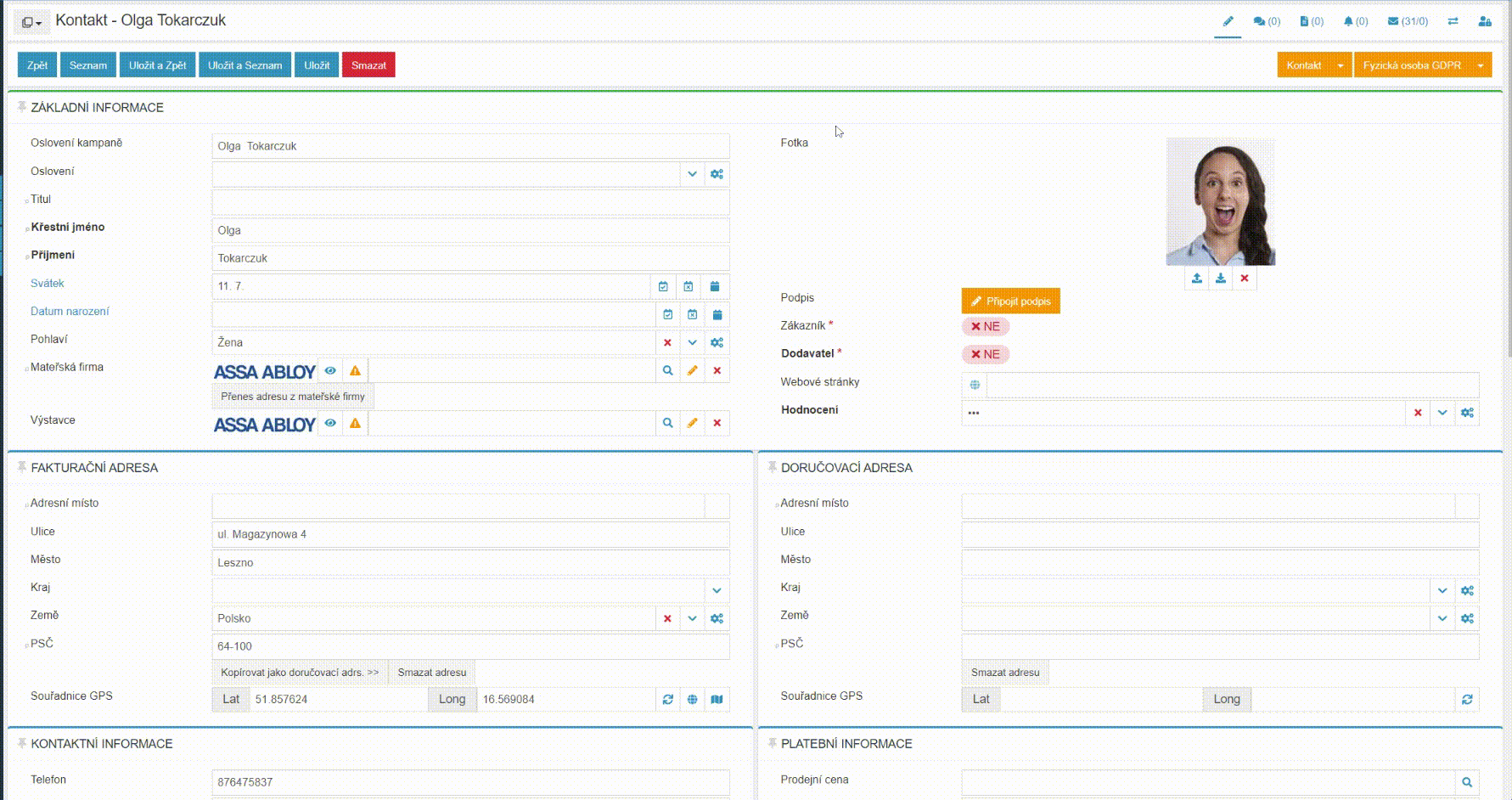The height and width of the screenshot is (800, 1512).
Task: Show the billing address GPS on map
Action: 717,700
